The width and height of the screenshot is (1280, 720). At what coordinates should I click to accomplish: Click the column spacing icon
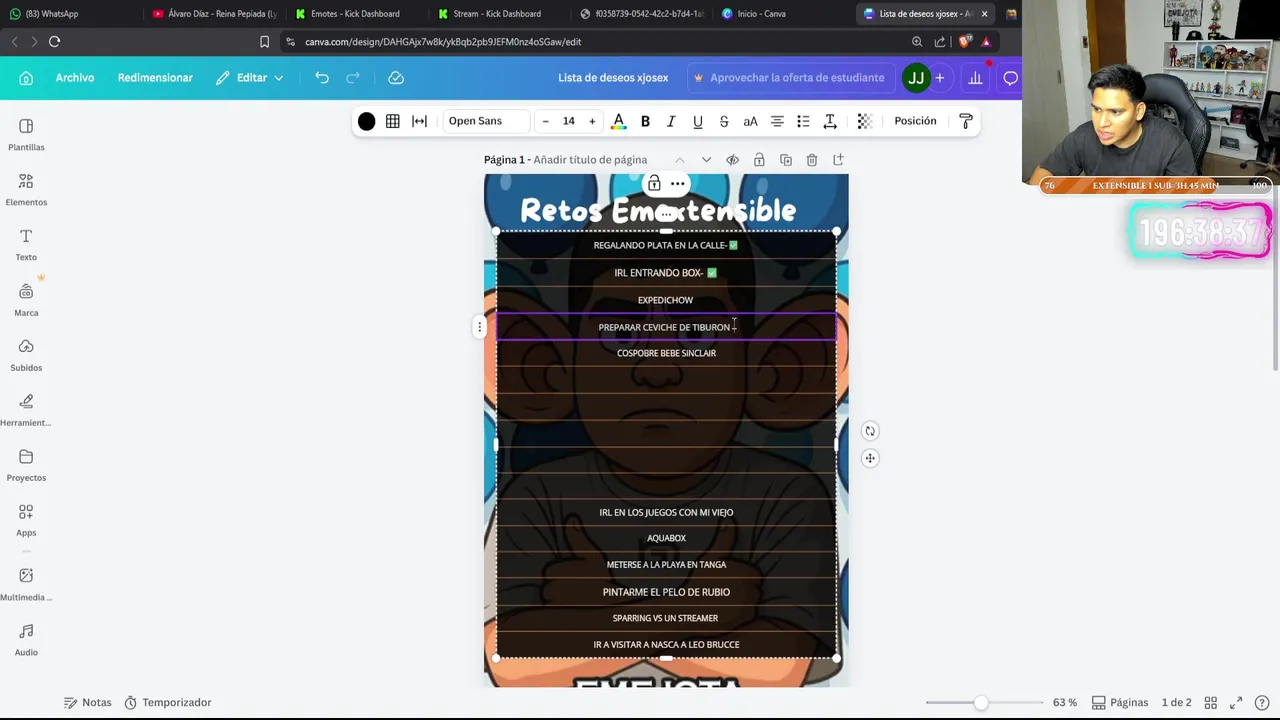tap(420, 121)
